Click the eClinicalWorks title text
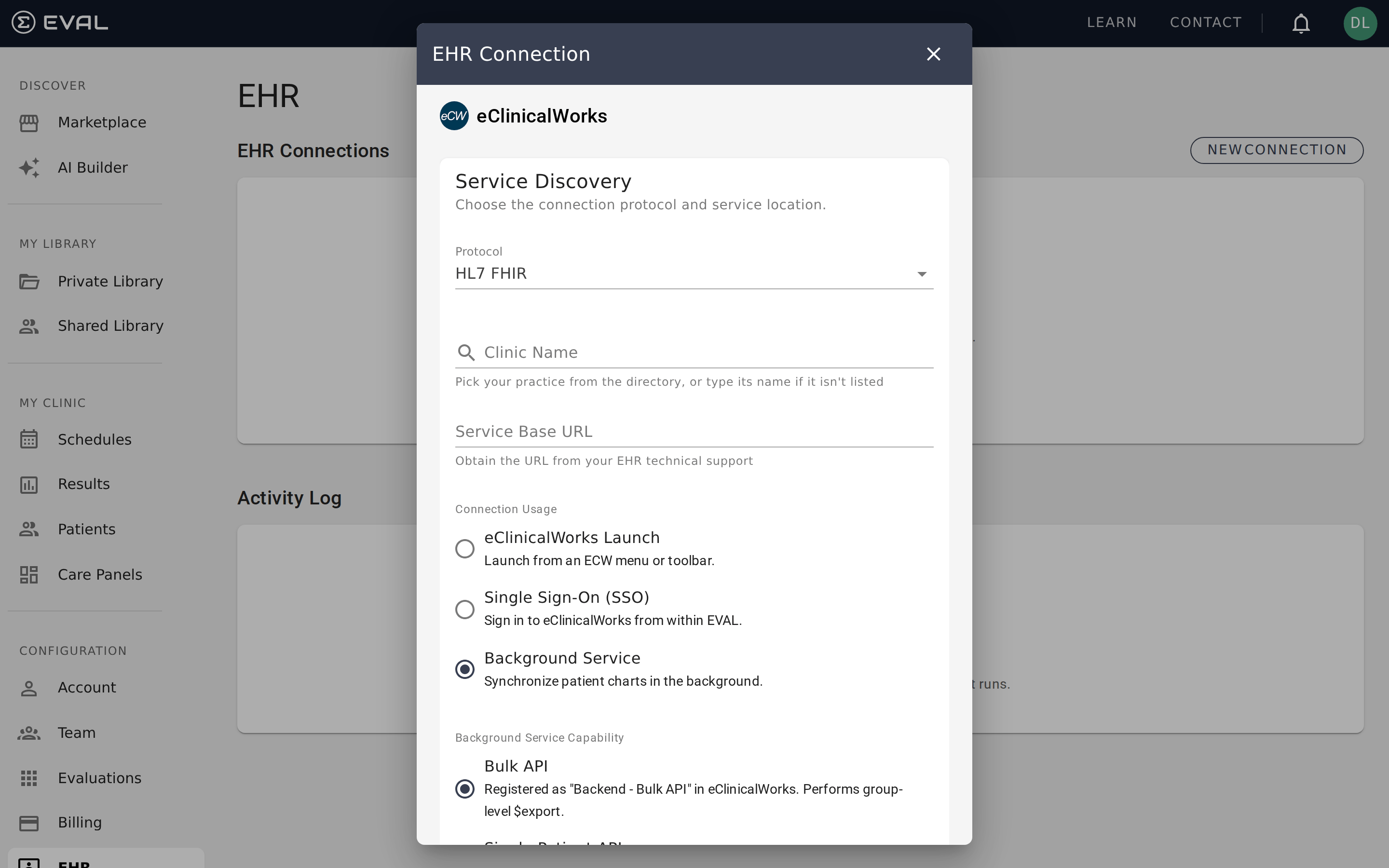1389x868 pixels. pos(541,116)
